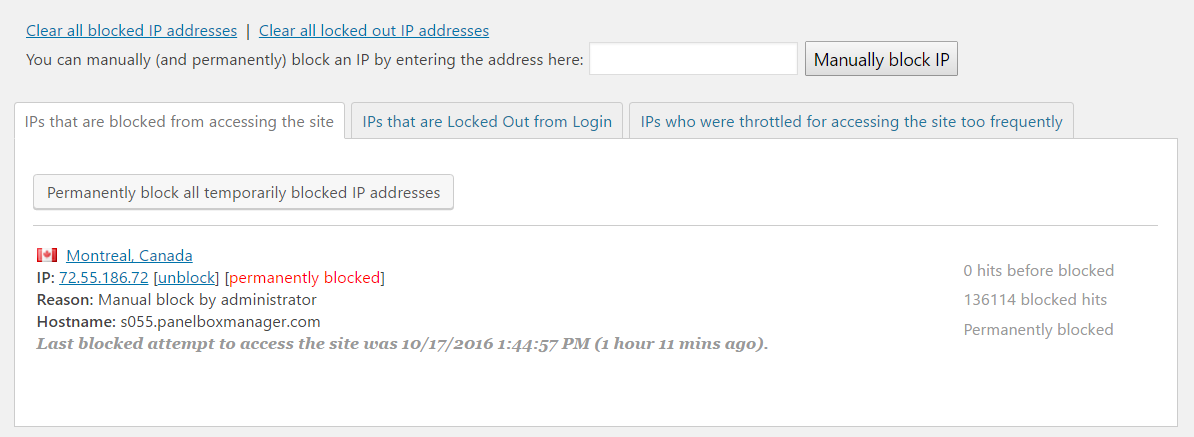Focus the manual IP address input field
The width and height of the screenshot is (1194, 437).
tap(694, 59)
